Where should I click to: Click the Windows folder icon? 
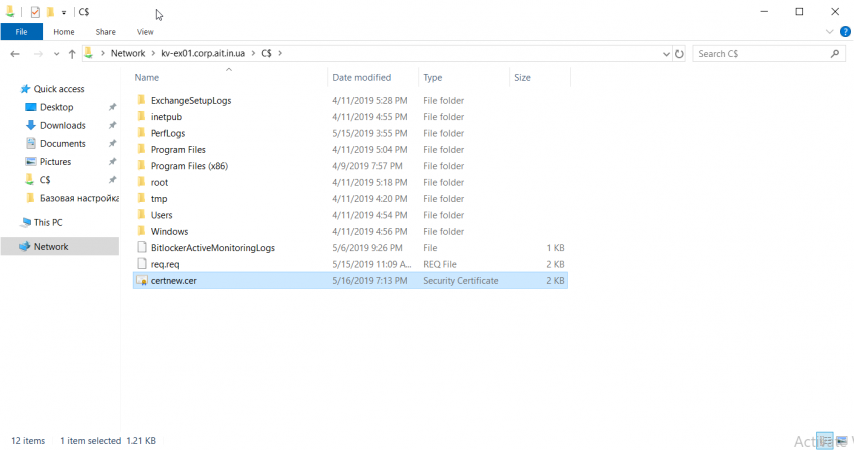tap(141, 232)
